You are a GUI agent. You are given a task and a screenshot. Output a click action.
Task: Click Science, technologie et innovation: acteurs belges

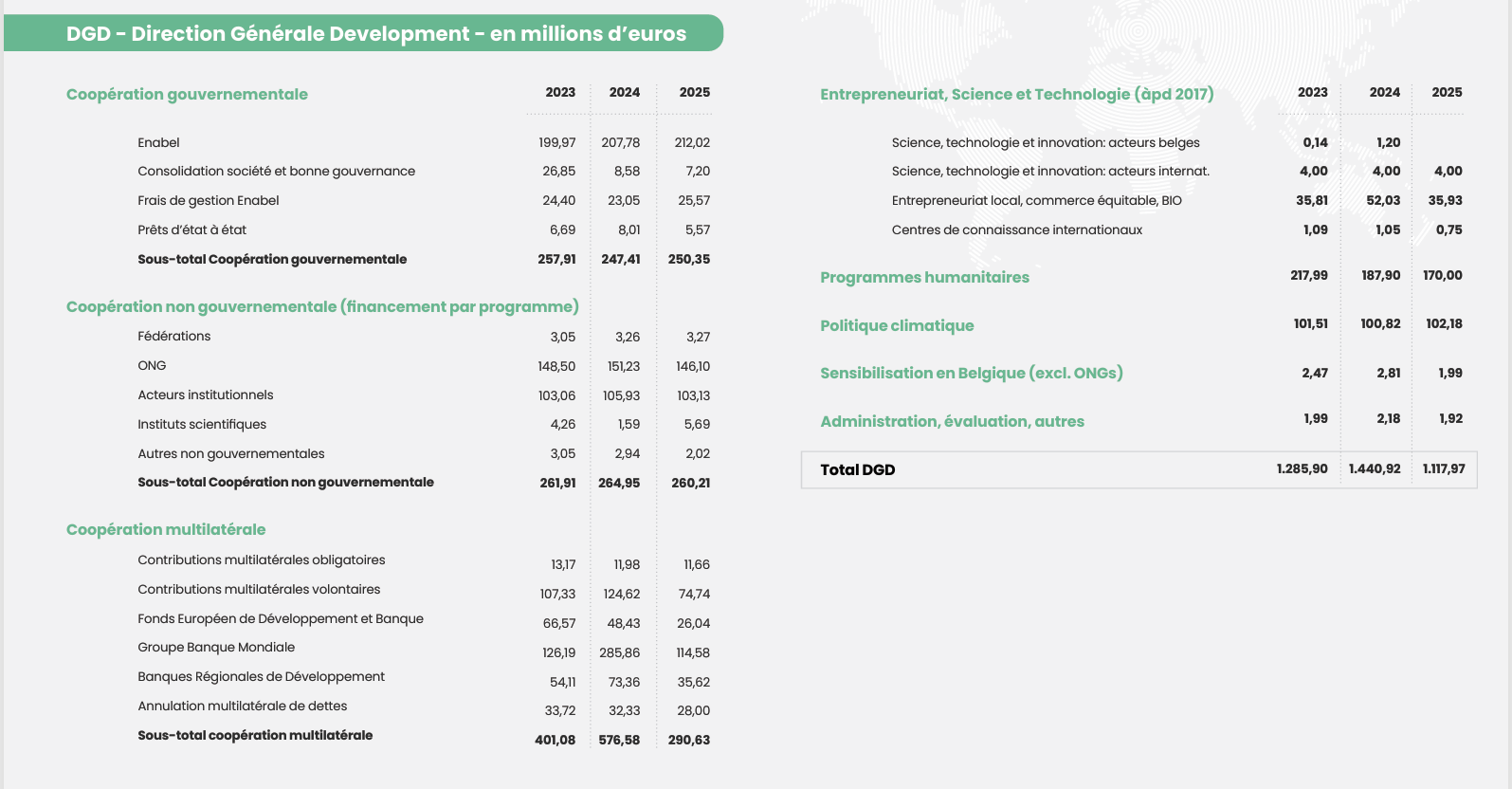1046,142
